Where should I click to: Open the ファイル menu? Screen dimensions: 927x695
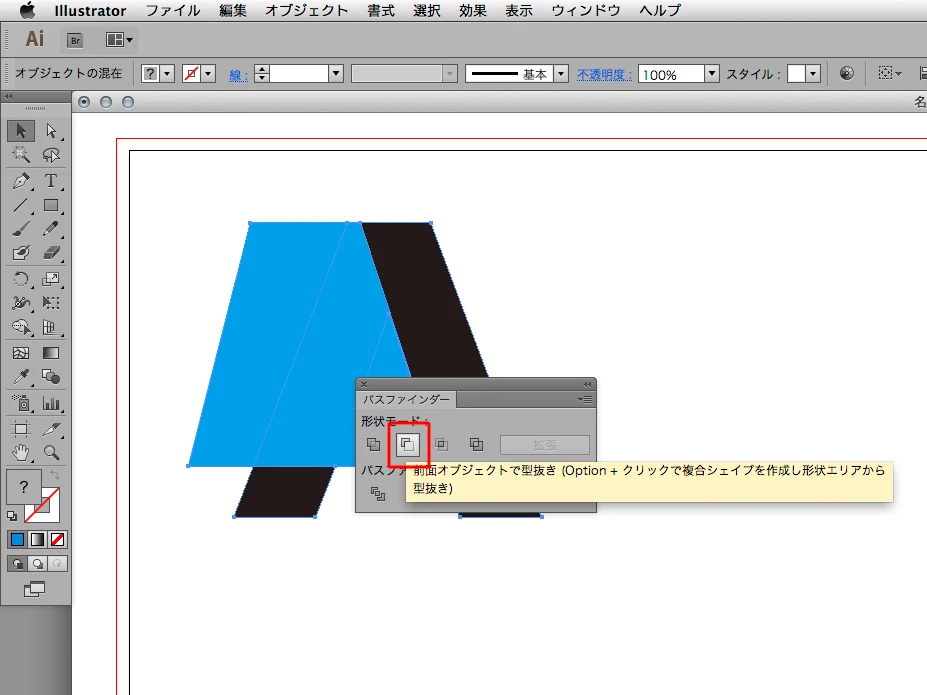[x=173, y=11]
